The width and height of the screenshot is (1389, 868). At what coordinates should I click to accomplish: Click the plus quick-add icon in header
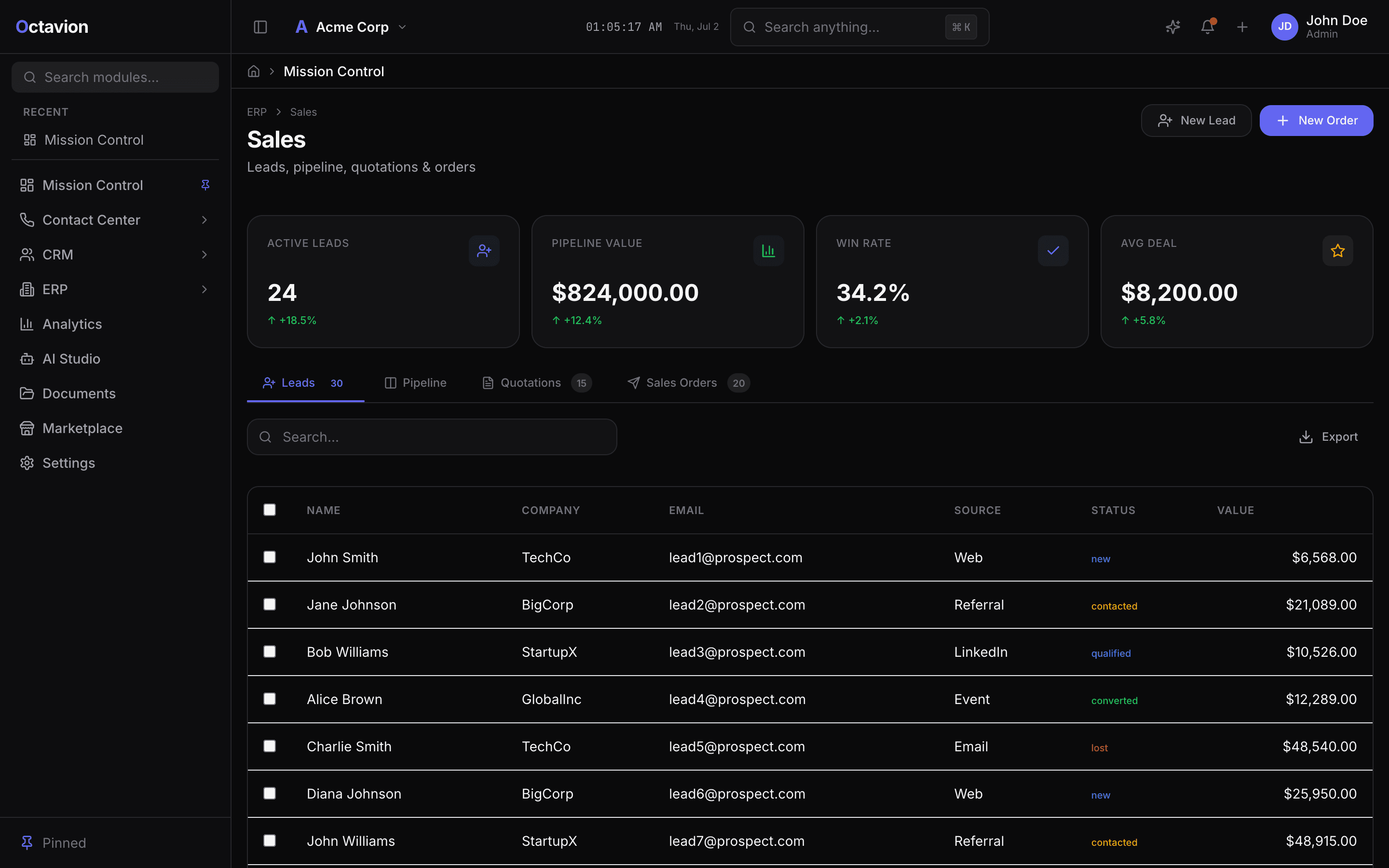[x=1242, y=27]
